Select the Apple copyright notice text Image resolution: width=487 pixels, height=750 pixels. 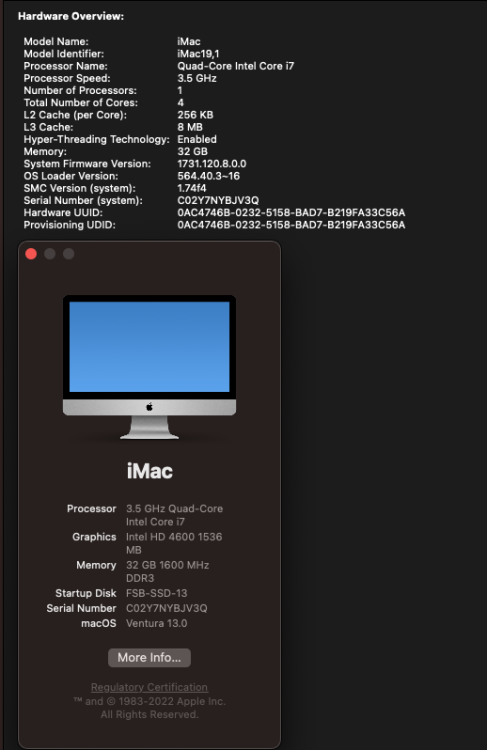[149, 708]
